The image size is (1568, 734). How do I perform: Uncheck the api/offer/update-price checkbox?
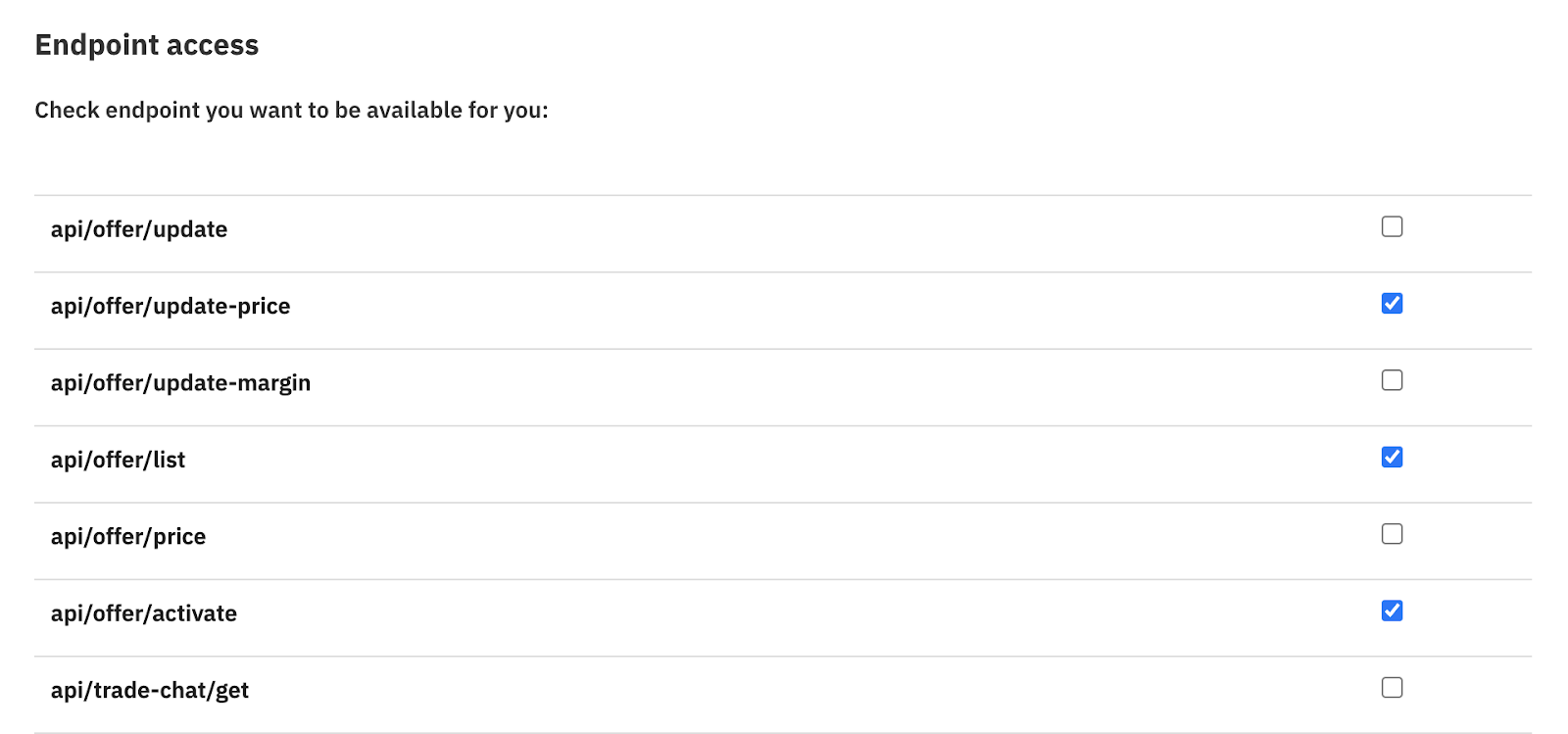(1392, 304)
